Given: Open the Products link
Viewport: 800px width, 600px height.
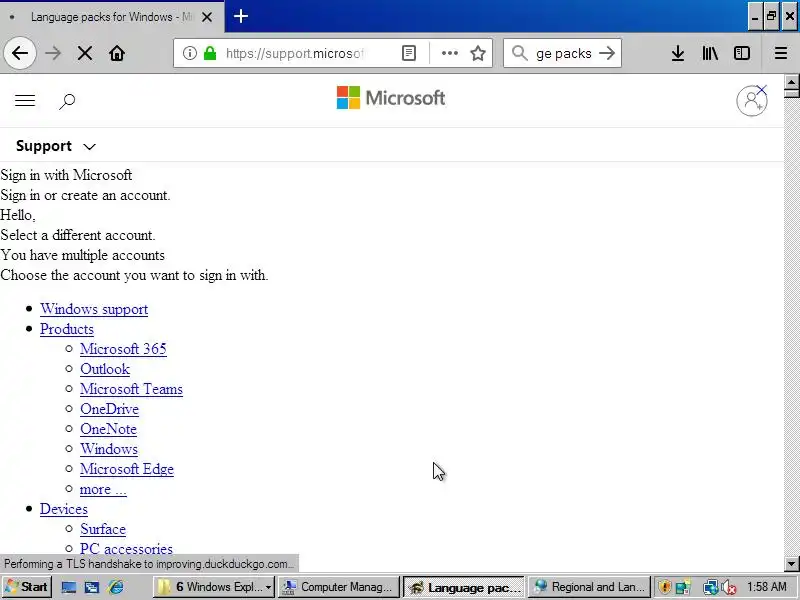Looking at the screenshot, I should [x=67, y=329].
